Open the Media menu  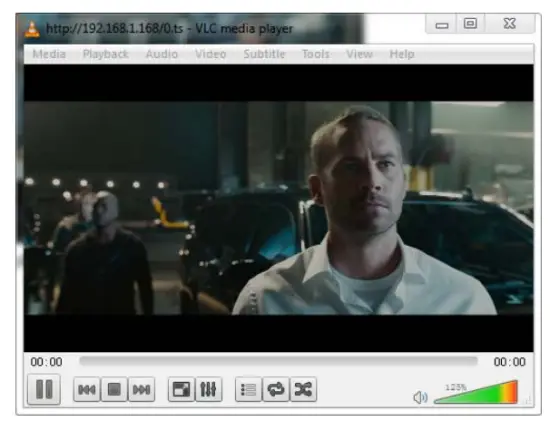click(x=49, y=54)
